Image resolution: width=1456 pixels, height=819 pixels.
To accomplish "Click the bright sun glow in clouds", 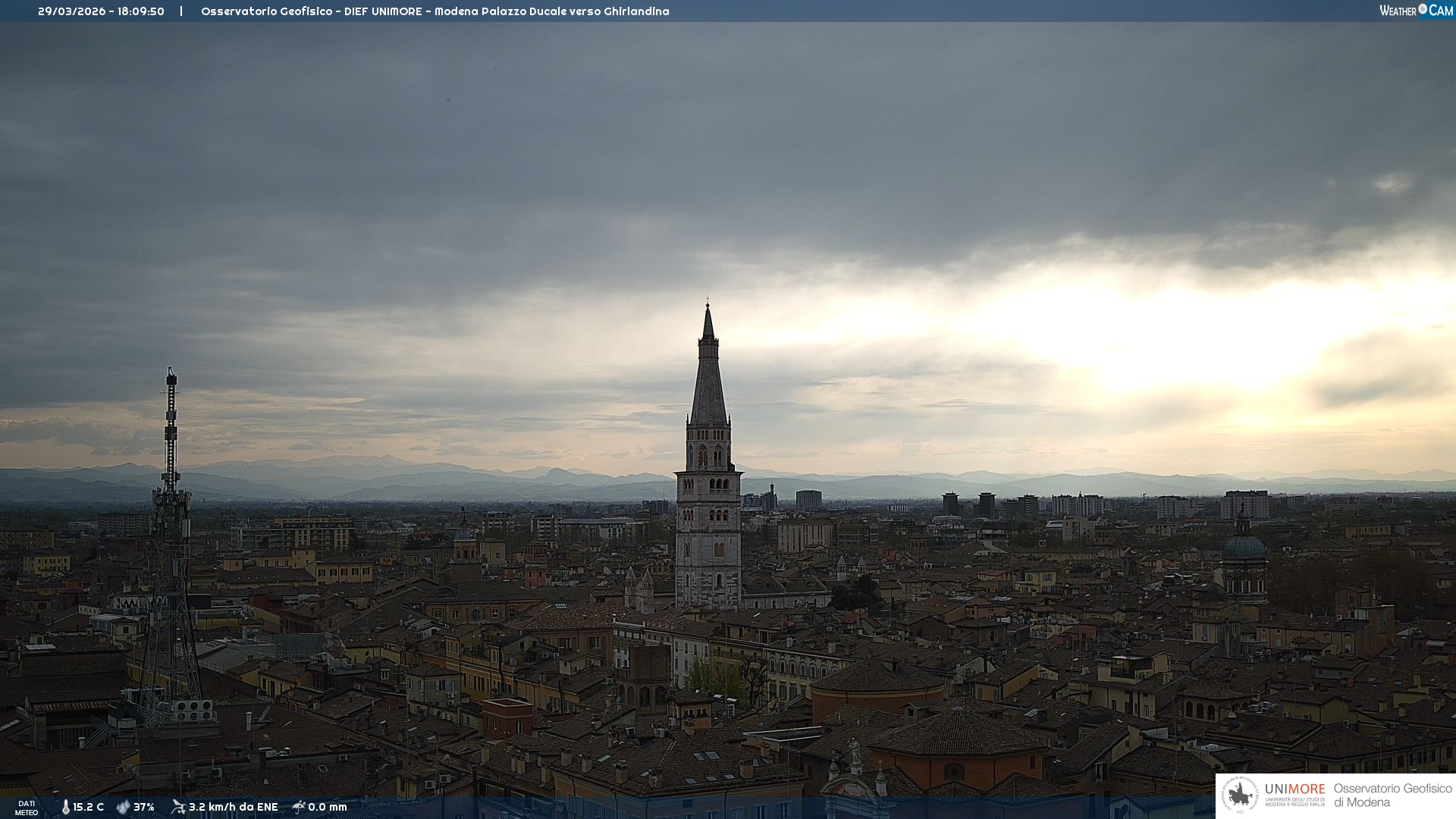I will (x=1183, y=341).
